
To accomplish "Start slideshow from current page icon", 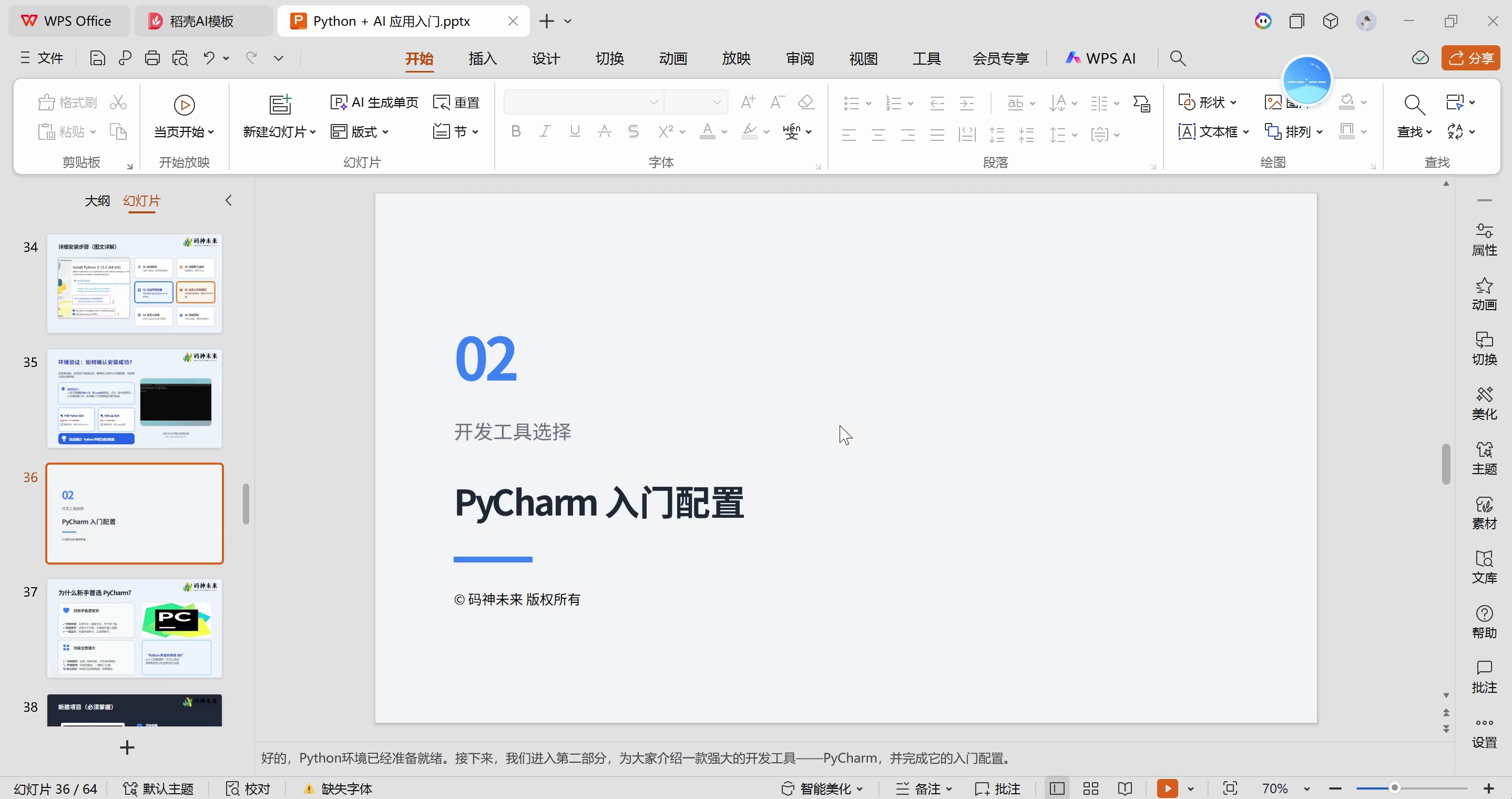I will (x=185, y=105).
